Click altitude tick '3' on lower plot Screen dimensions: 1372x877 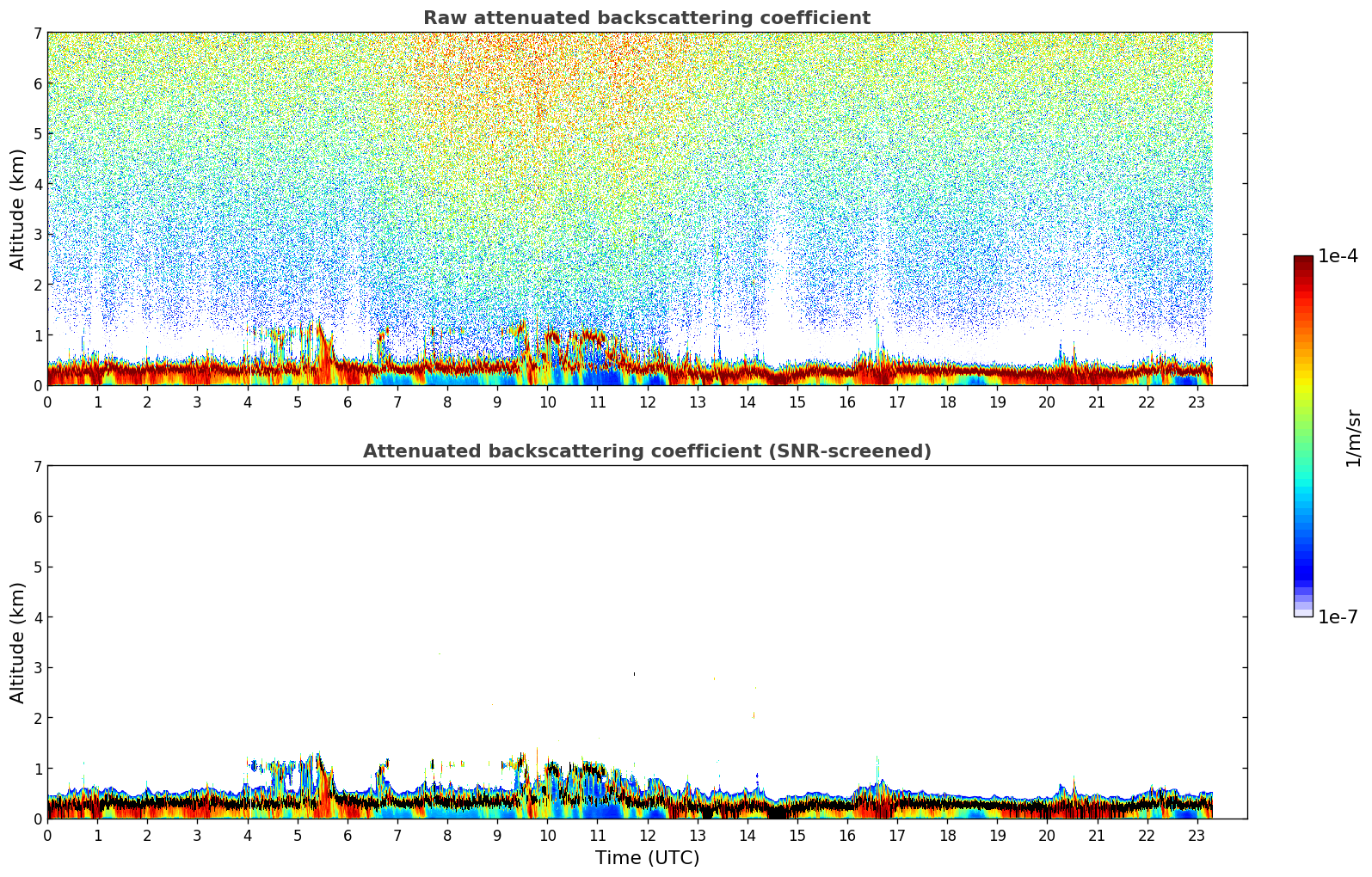(x=37, y=668)
